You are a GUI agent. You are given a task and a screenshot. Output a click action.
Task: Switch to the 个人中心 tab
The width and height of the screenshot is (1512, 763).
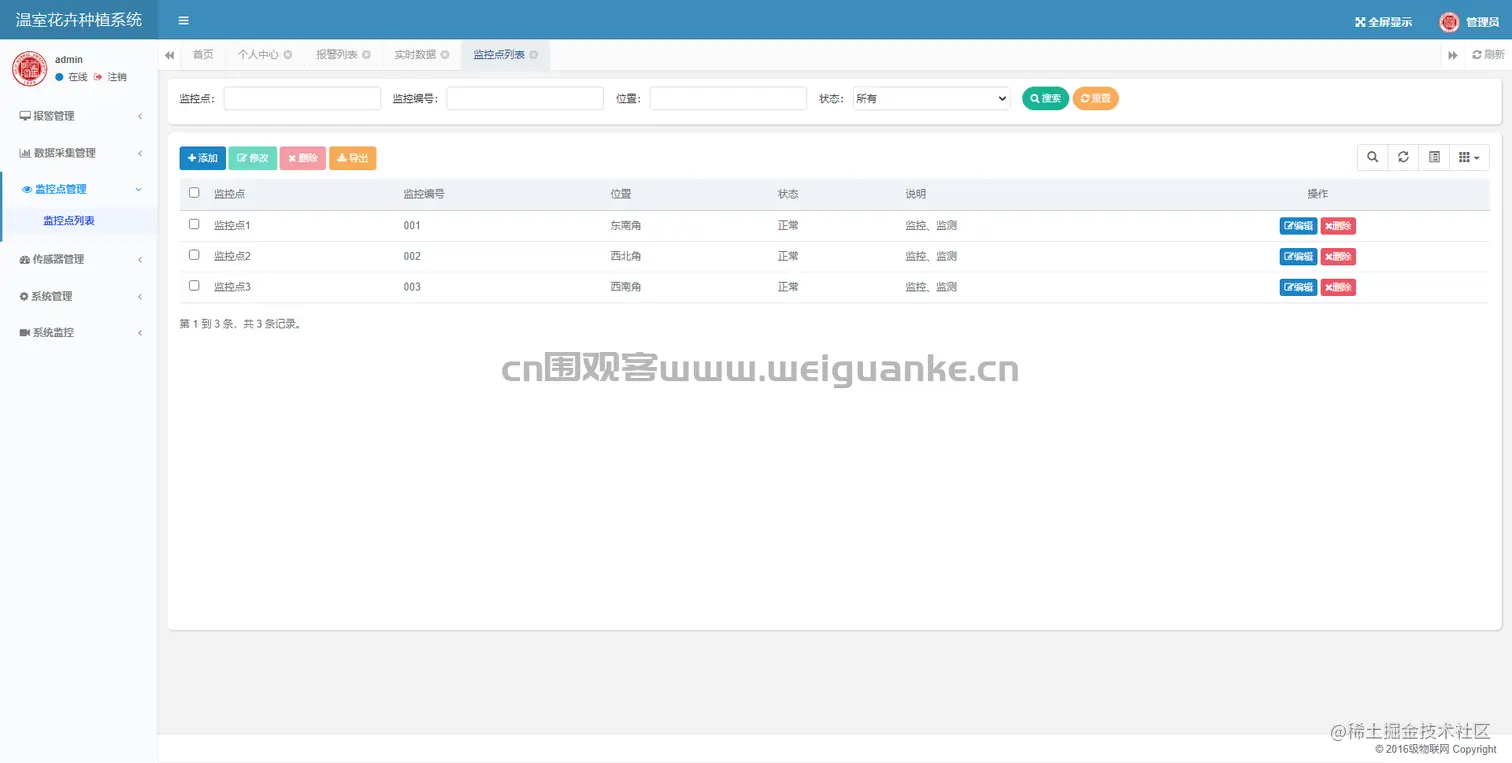tap(258, 55)
